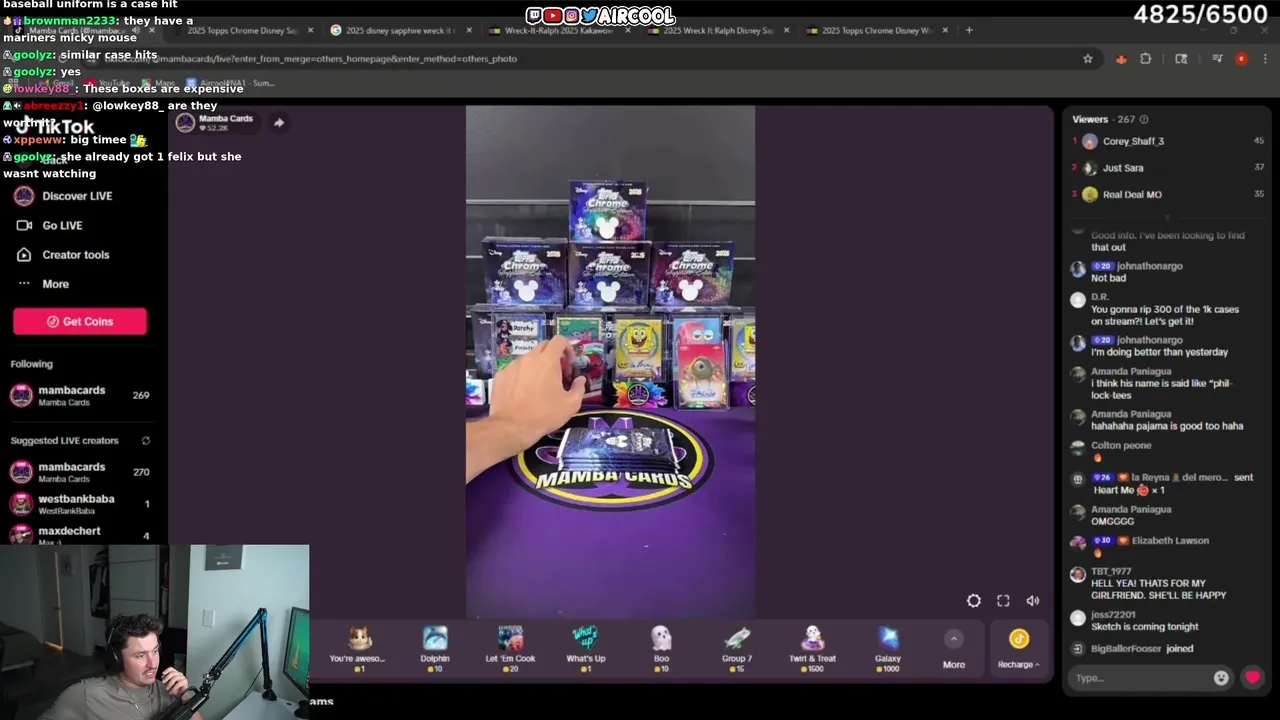Screen dimensions: 1280x720
Task: Send a heart like to the stream
Action: [x=1252, y=677]
